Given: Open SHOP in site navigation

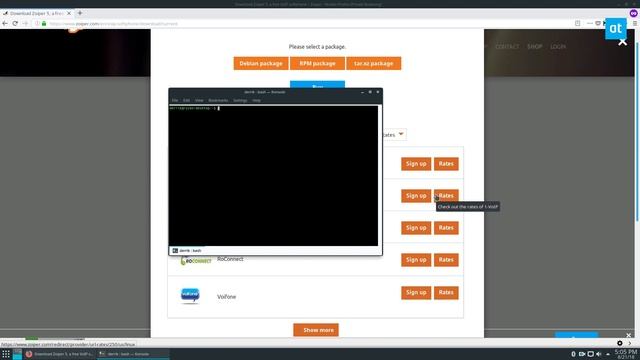Looking at the screenshot, I should [x=535, y=47].
